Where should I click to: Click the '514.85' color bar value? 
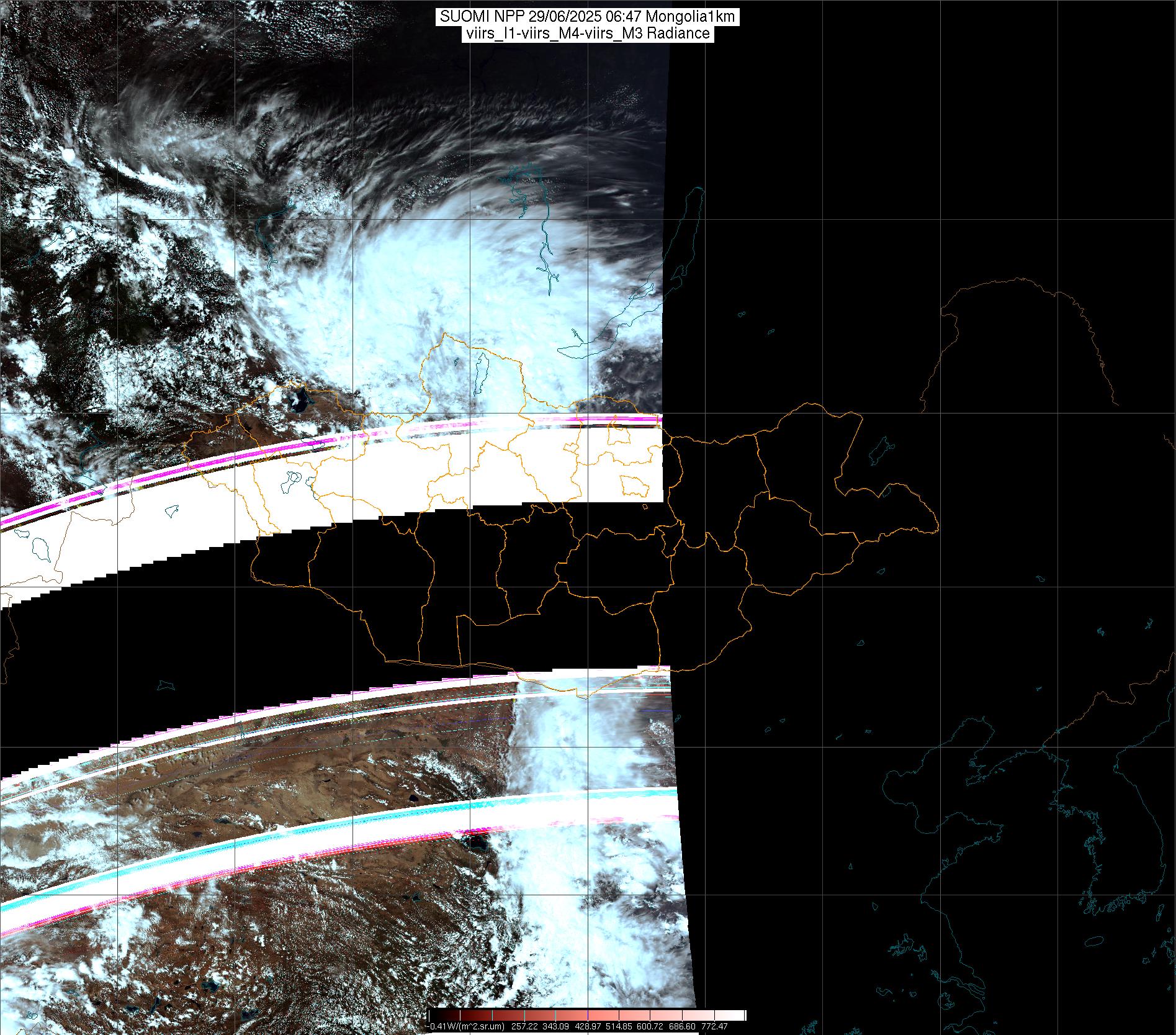tap(619, 1026)
